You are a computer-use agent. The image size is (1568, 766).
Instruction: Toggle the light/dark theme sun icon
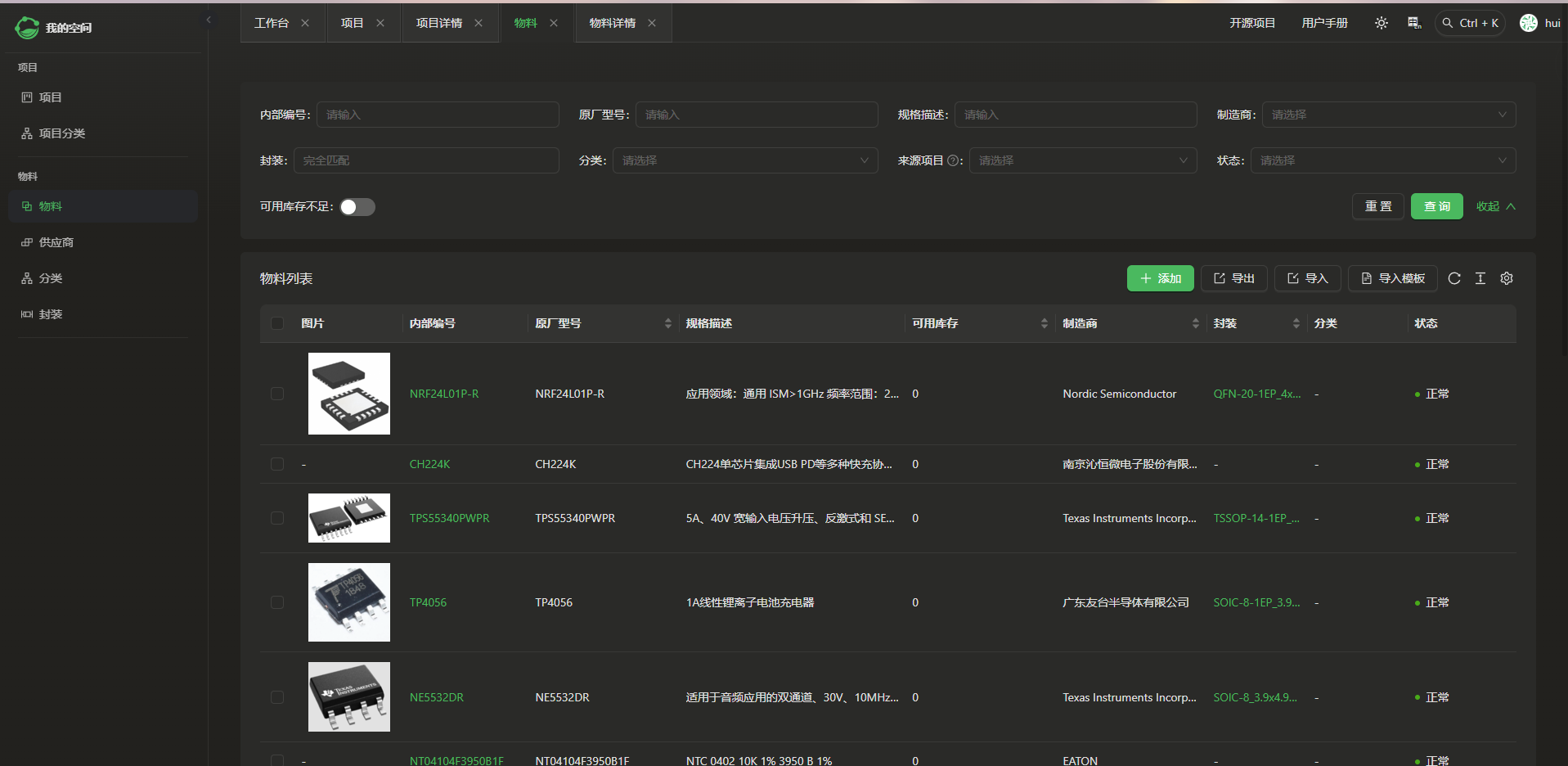[x=1381, y=23]
